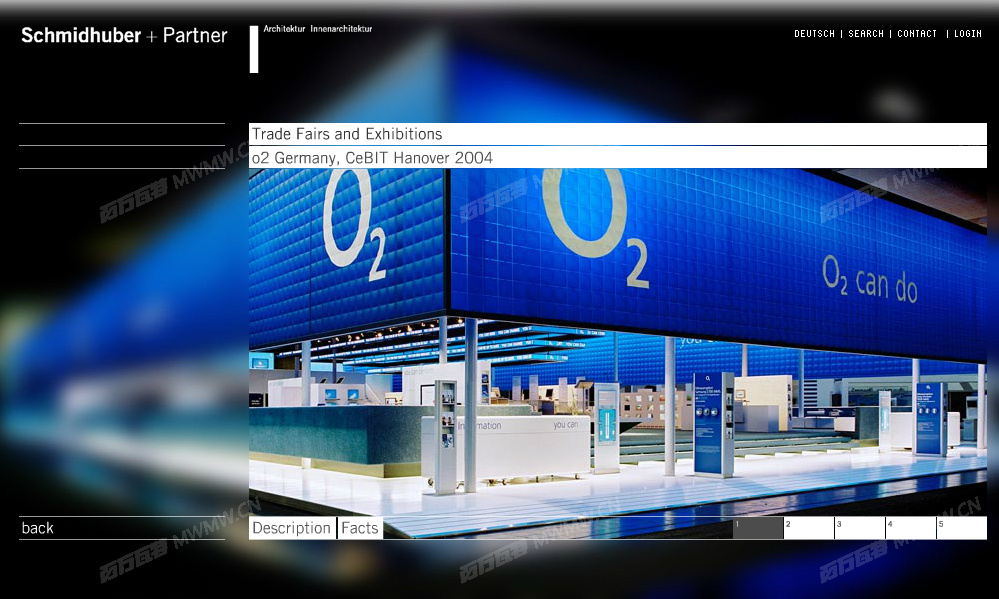Open the Description tab

[x=292, y=528]
